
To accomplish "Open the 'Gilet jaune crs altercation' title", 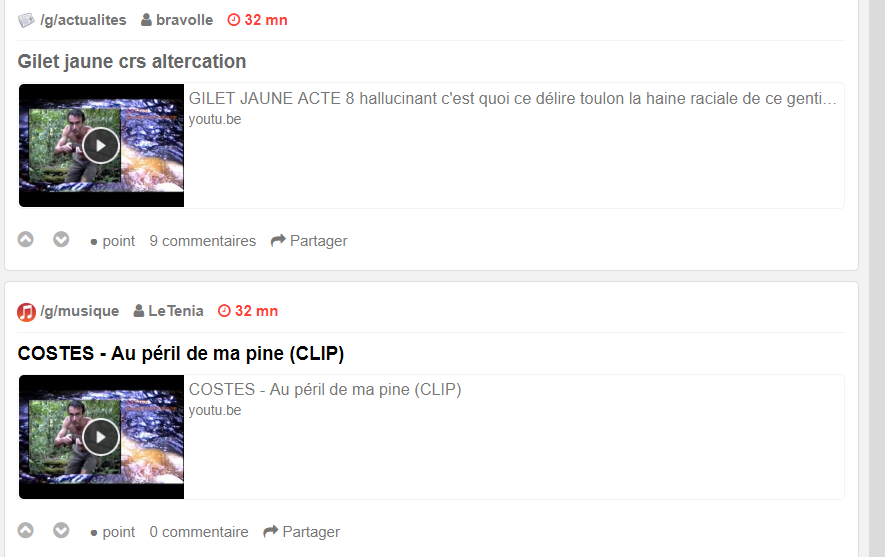I will (x=132, y=62).
